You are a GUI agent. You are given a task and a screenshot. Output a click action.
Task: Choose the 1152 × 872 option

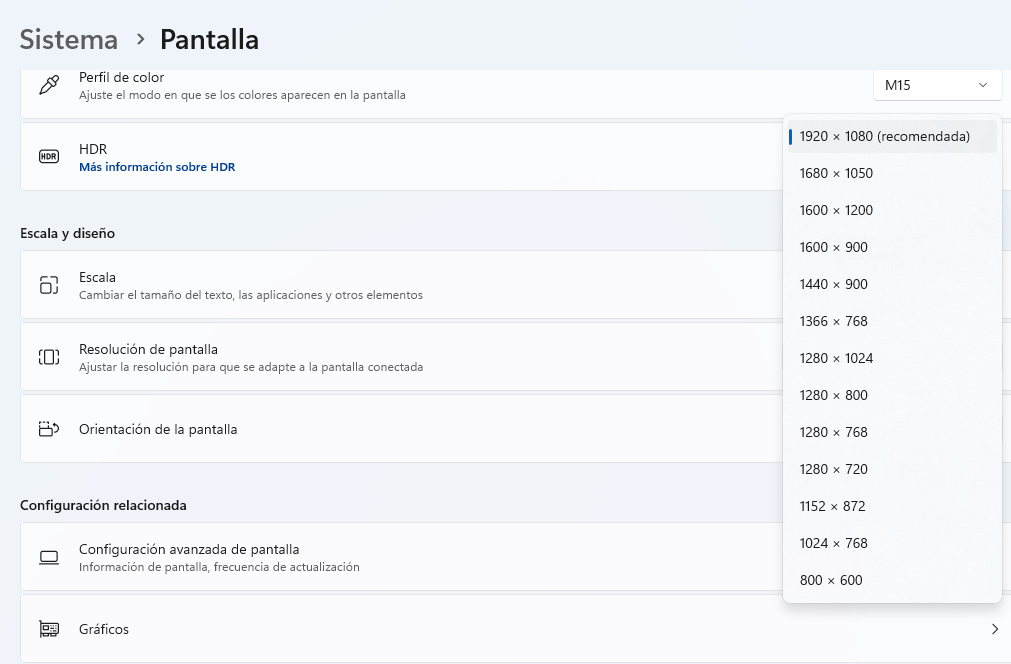click(x=892, y=506)
